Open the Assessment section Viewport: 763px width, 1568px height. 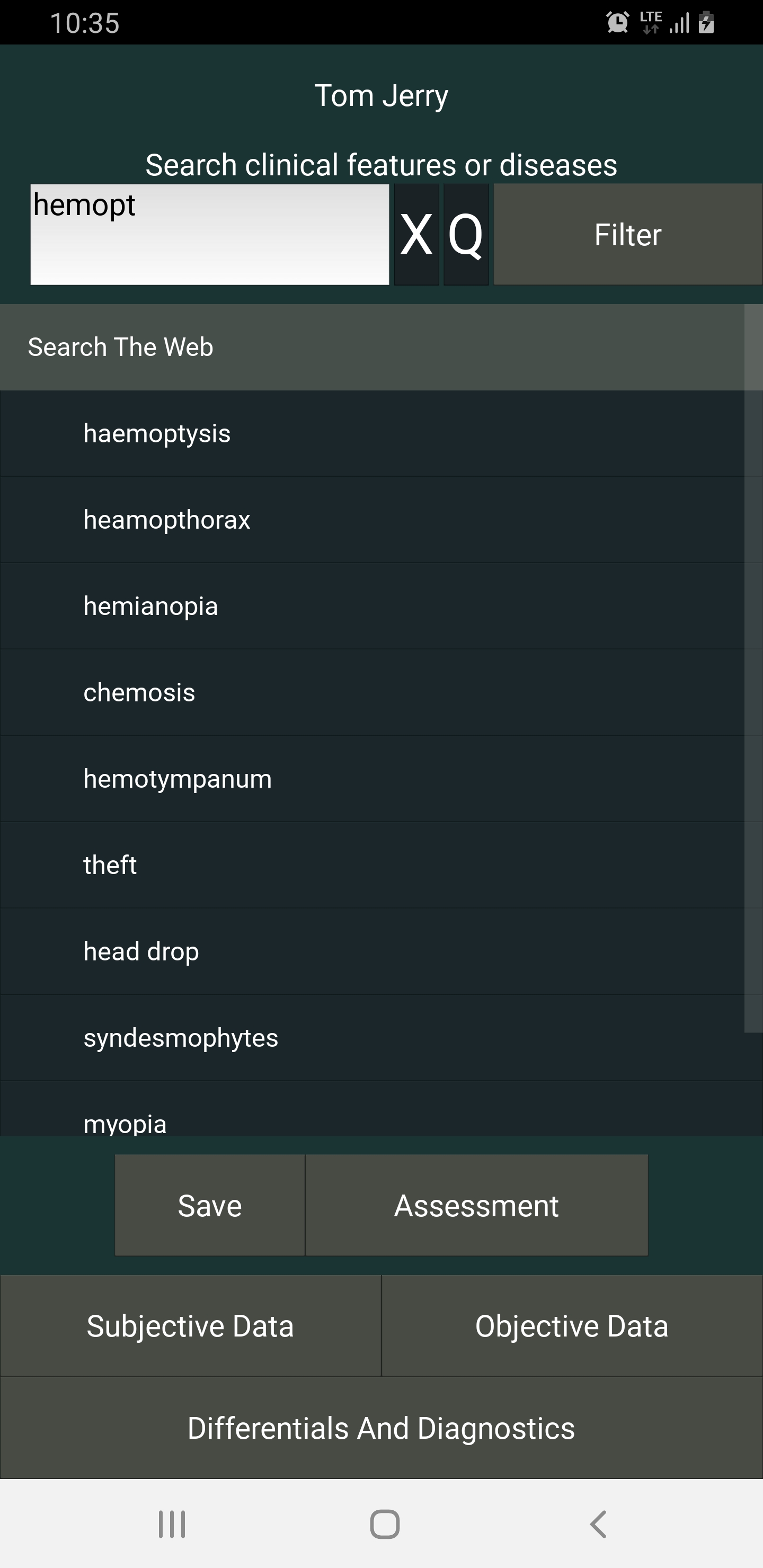click(x=476, y=1205)
